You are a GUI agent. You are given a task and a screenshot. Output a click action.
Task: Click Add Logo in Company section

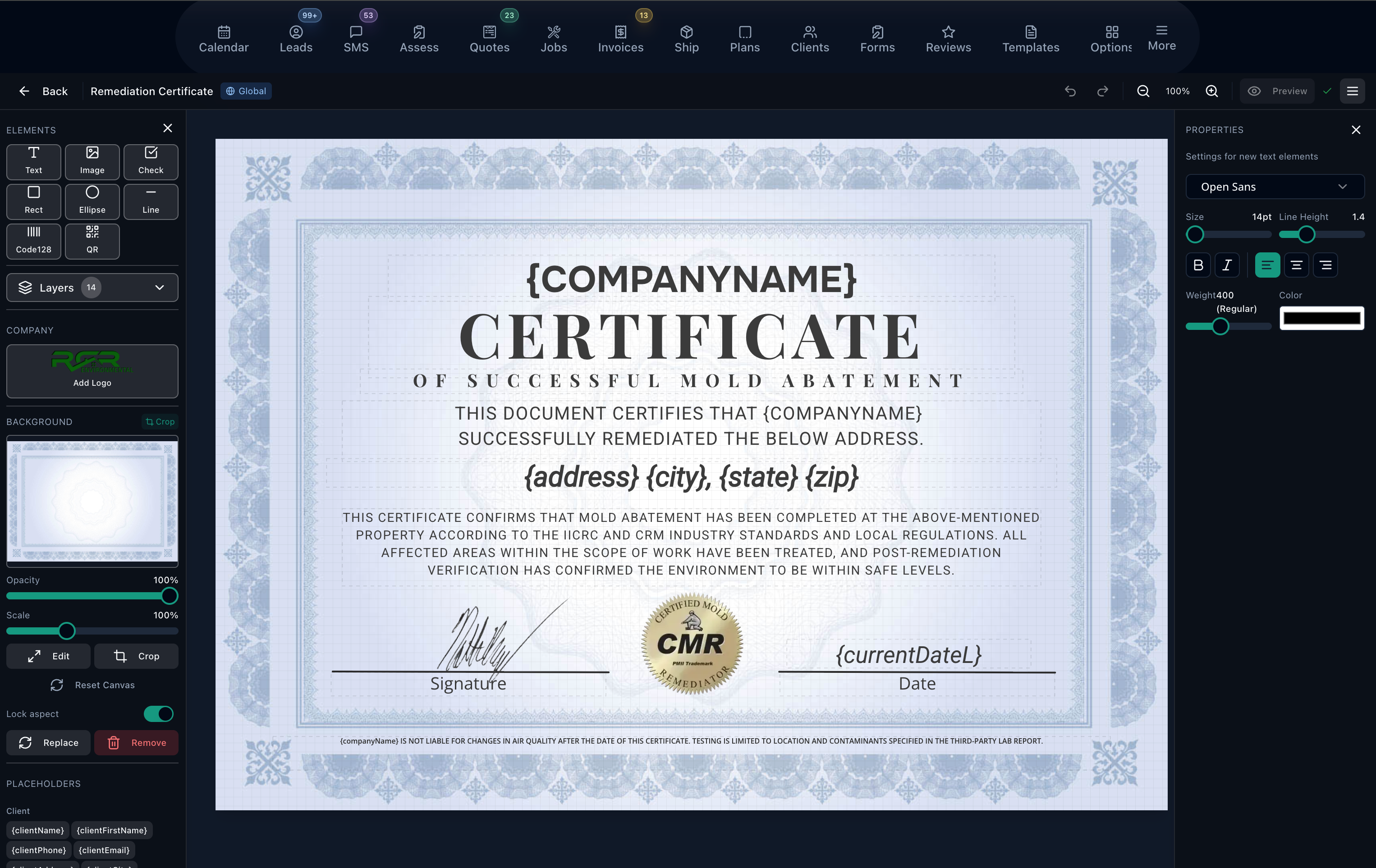92,371
